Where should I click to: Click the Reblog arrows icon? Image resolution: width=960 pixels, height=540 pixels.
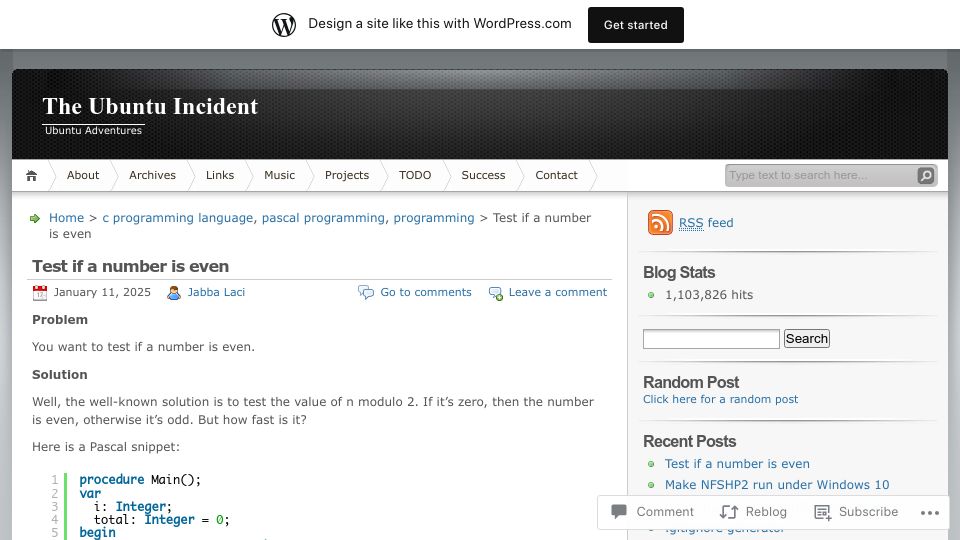coord(729,512)
